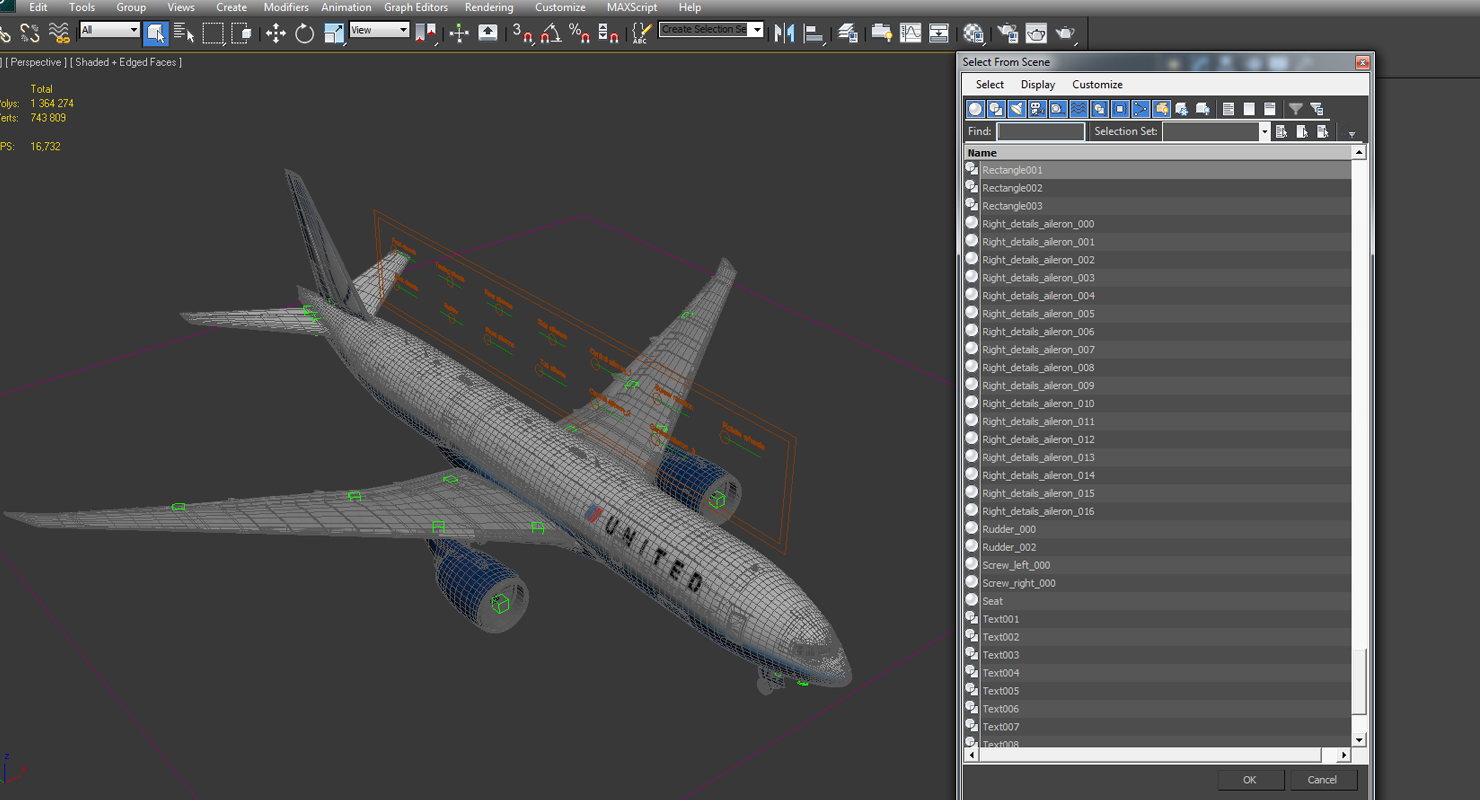Open the Display menu in dialog
This screenshot has width=1480, height=800.
1038,85
